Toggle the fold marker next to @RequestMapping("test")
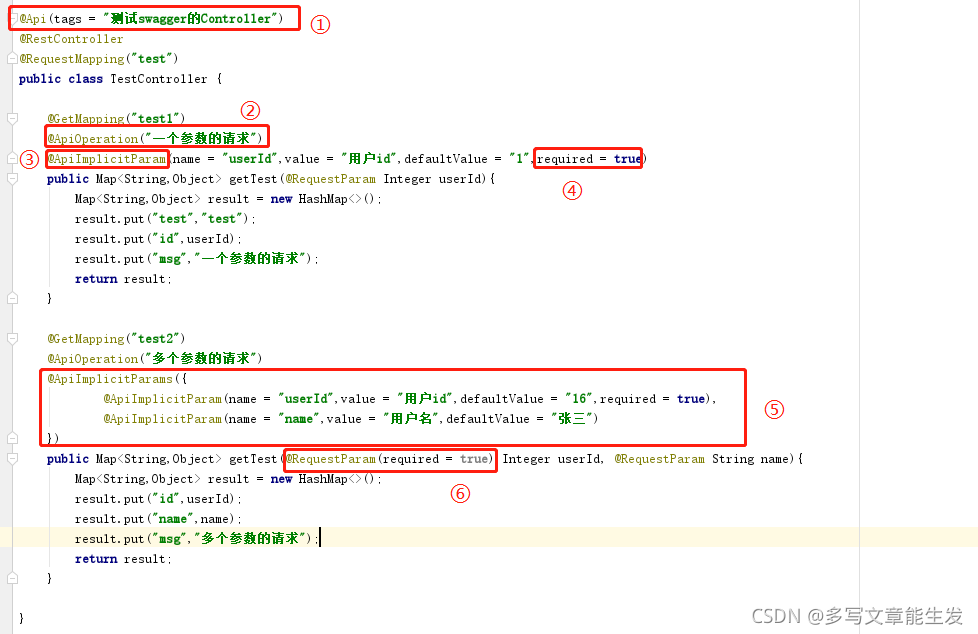The width and height of the screenshot is (978, 634). [x=12, y=59]
